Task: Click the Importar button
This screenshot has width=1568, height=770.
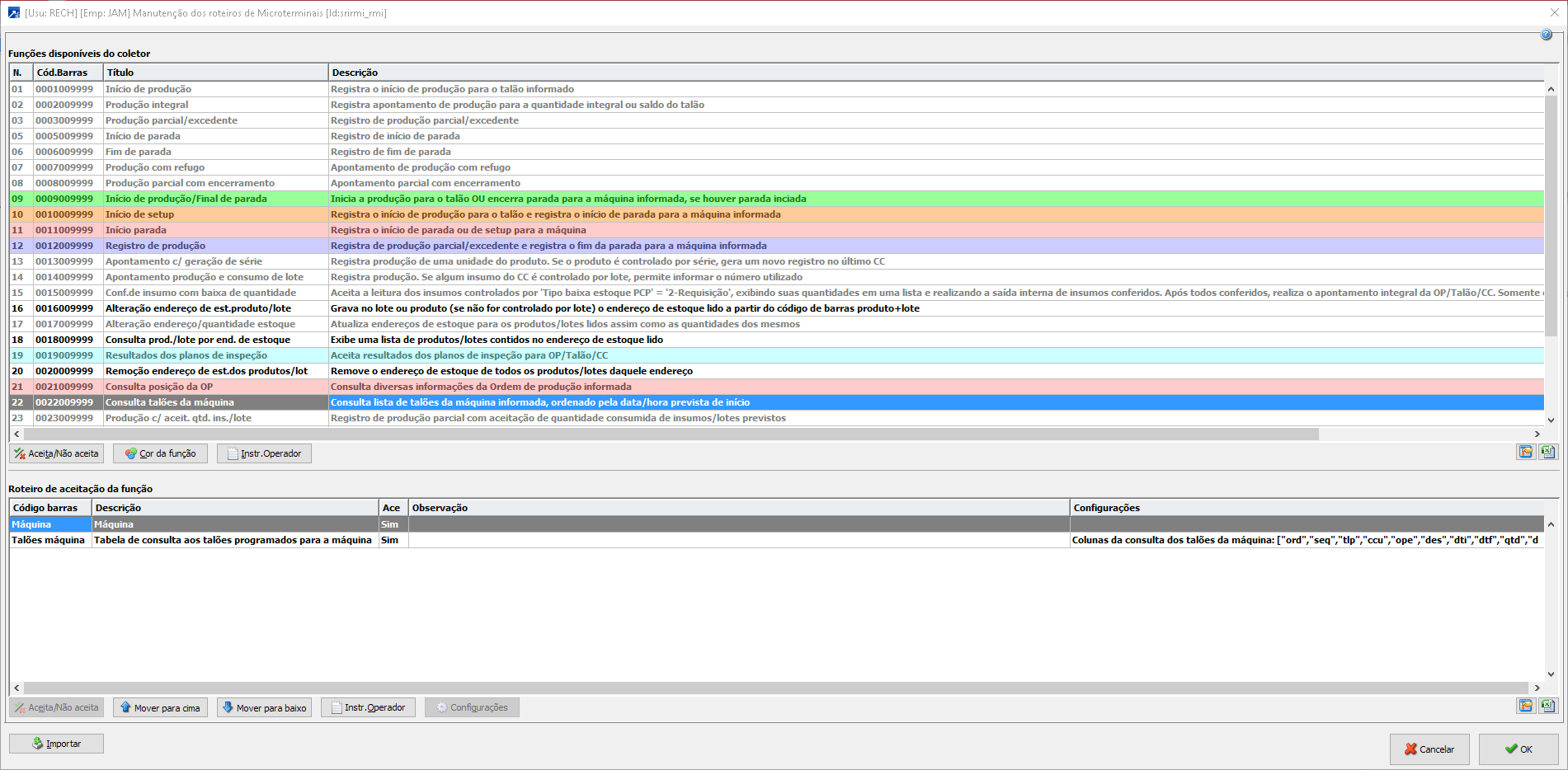Action: pyautogui.click(x=56, y=744)
